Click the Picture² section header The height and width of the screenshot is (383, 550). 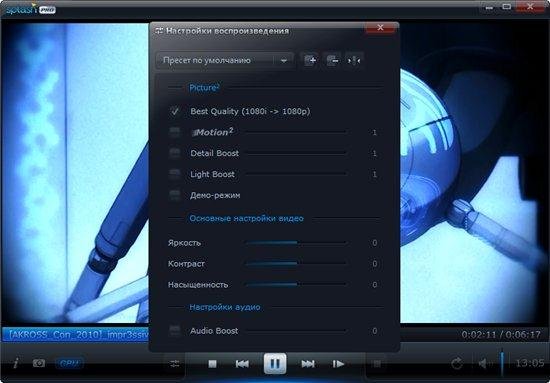204,88
